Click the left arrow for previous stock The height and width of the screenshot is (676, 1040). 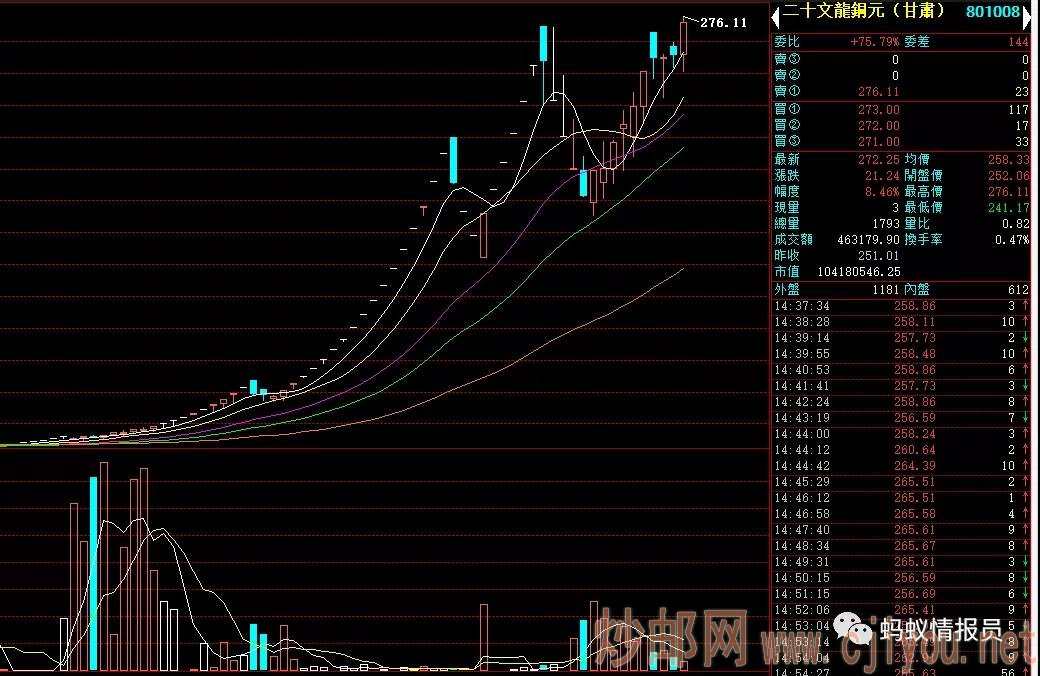click(x=774, y=13)
